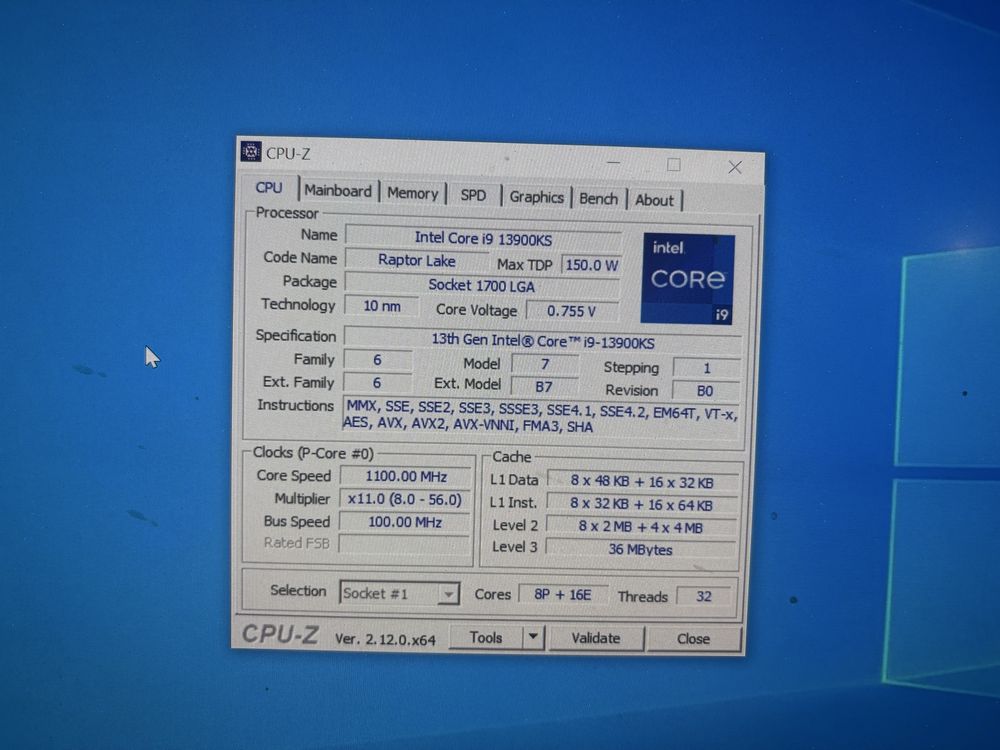This screenshot has height=750, width=1000.
Task: Expand the Tools button dropdown arrow
Action: click(533, 637)
